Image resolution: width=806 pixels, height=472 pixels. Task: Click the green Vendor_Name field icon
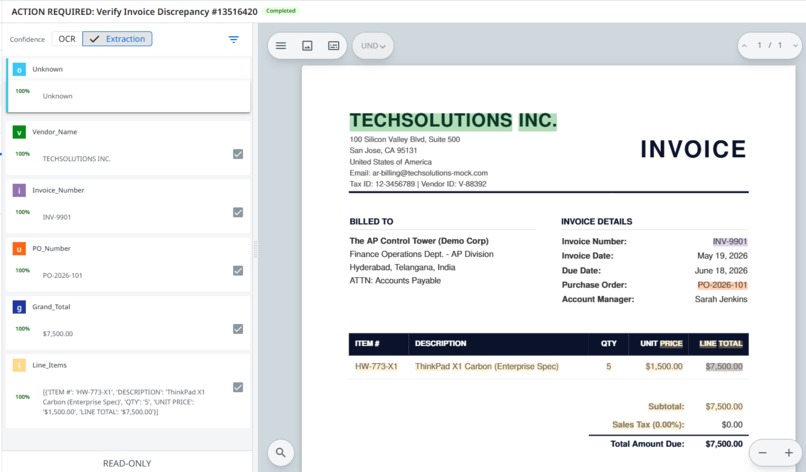(x=19, y=132)
